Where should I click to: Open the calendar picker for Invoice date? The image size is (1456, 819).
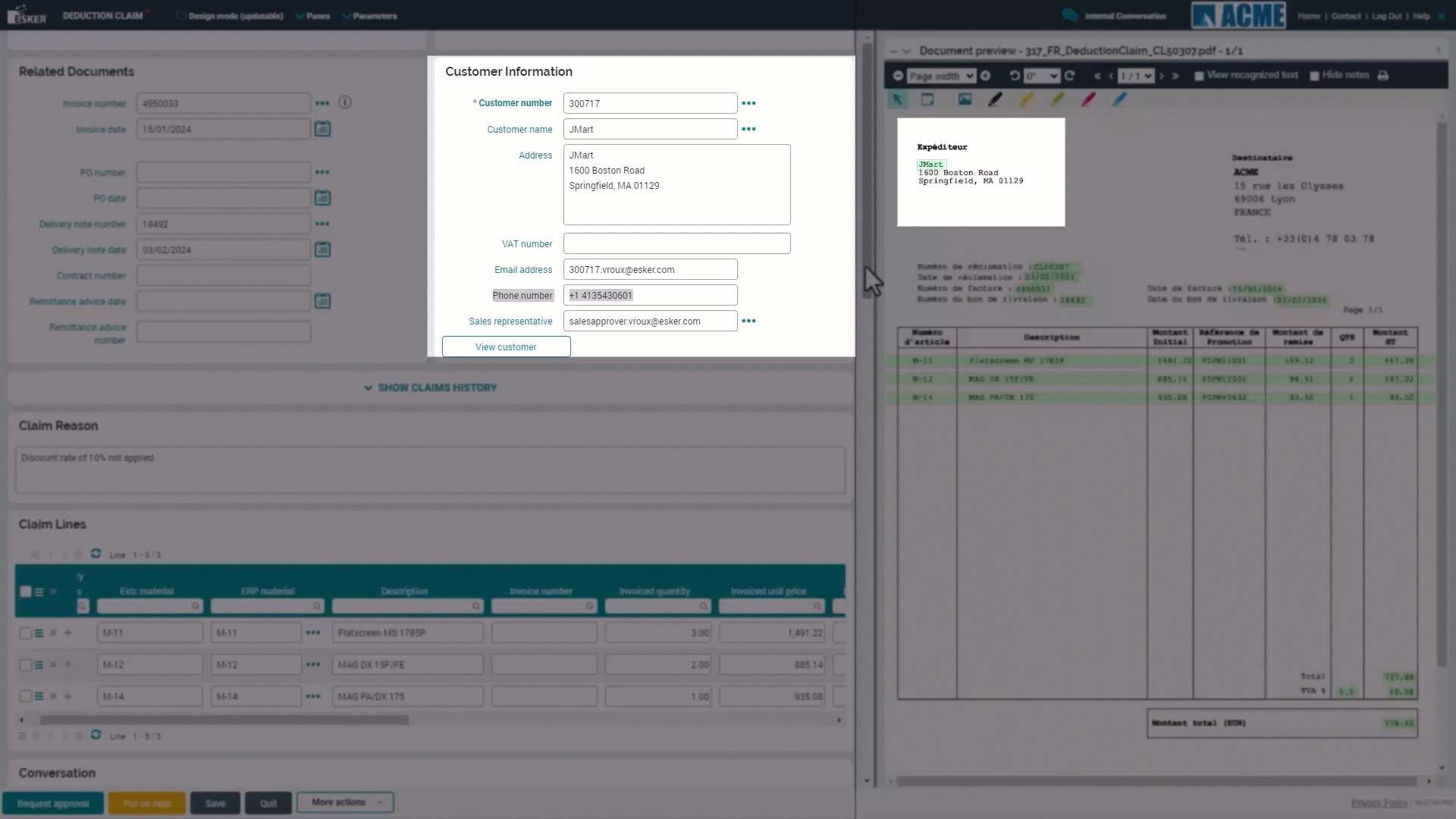[323, 129]
